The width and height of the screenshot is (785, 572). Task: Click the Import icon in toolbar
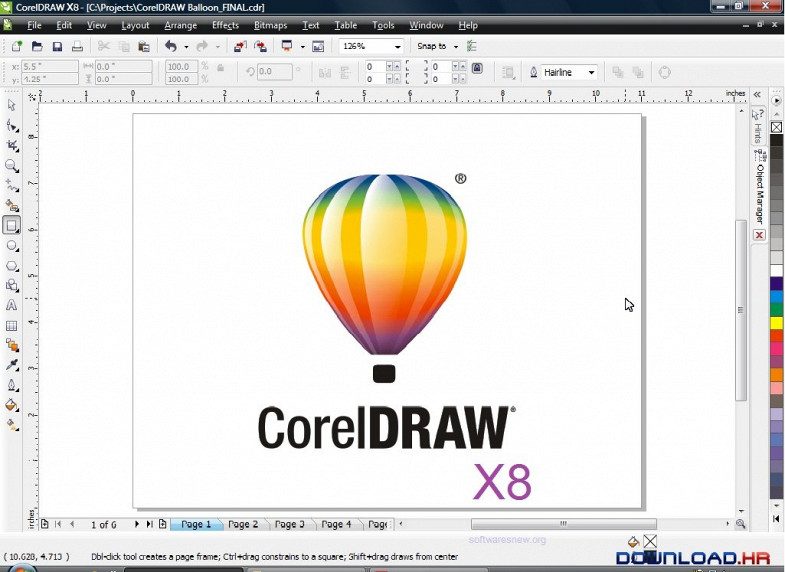point(239,47)
